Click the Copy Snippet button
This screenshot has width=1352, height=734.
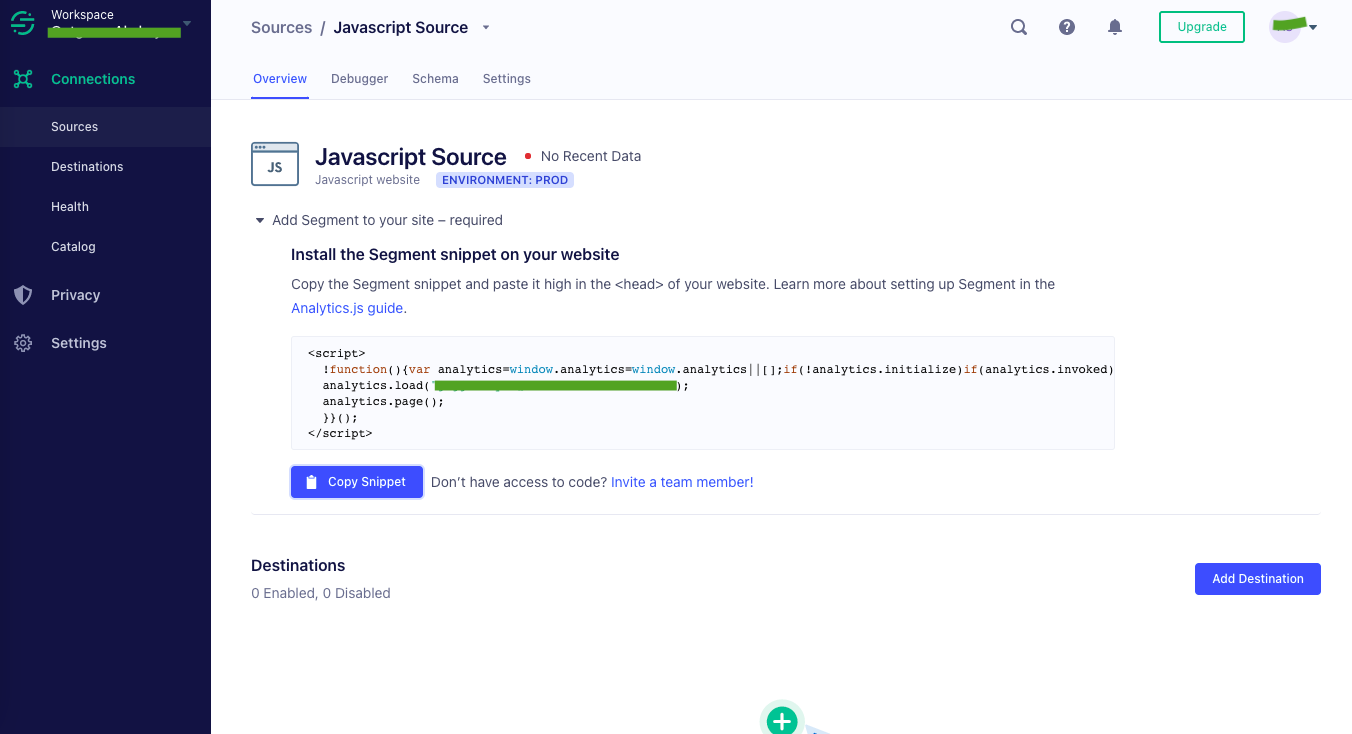pos(357,482)
